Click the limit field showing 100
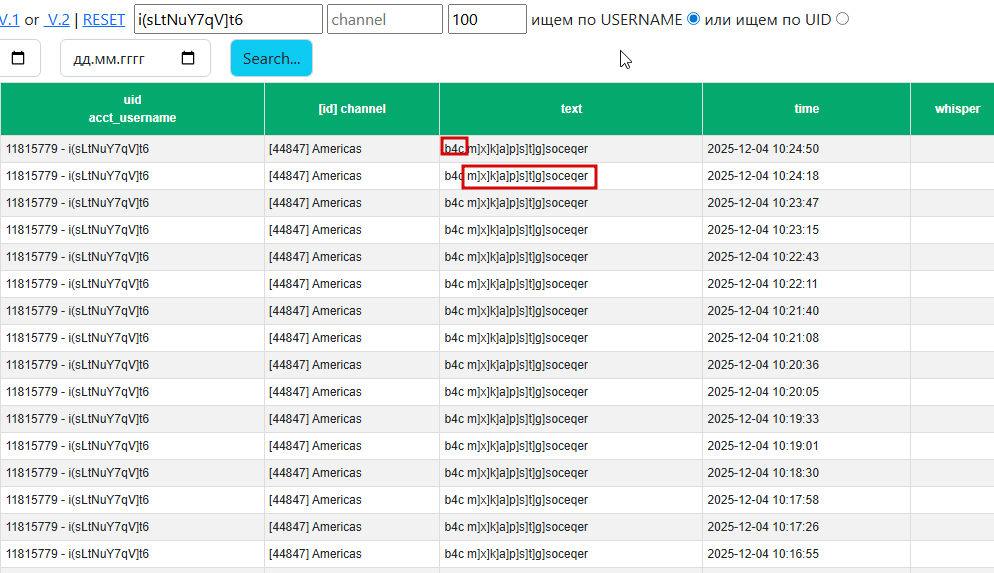 coord(487,20)
